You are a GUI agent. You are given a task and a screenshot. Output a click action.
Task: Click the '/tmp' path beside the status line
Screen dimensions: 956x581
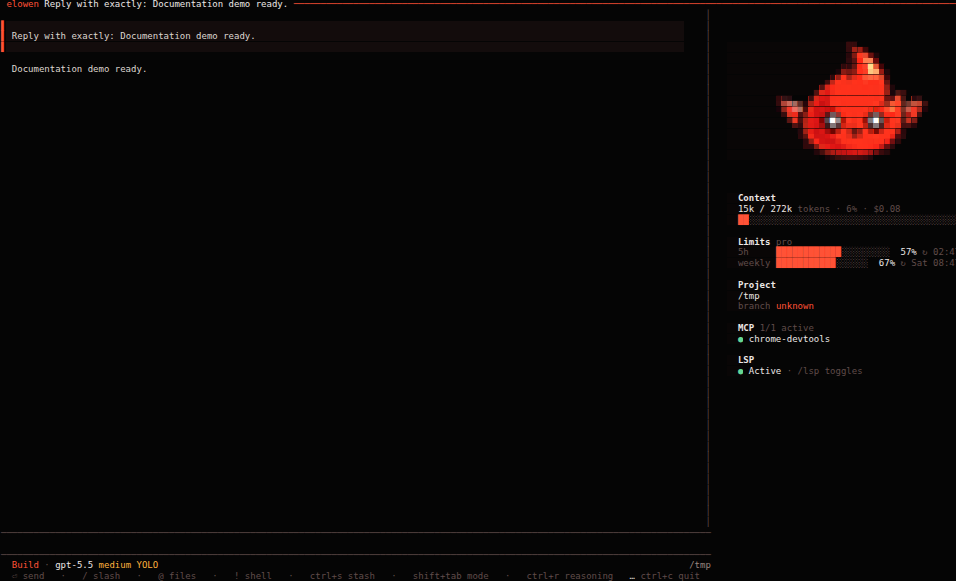click(700, 565)
